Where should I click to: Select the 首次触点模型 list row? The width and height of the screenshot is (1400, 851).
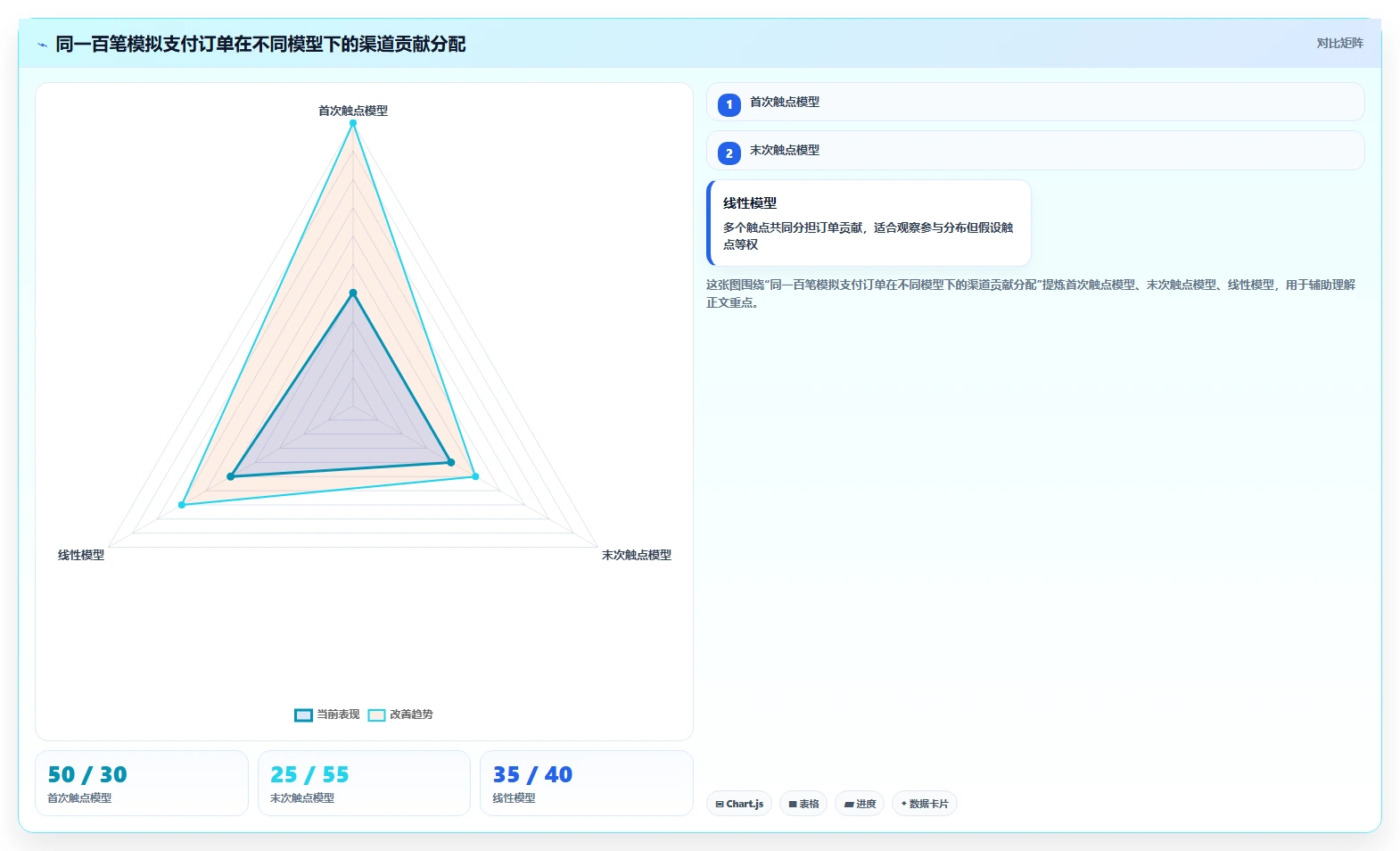click(x=1035, y=102)
